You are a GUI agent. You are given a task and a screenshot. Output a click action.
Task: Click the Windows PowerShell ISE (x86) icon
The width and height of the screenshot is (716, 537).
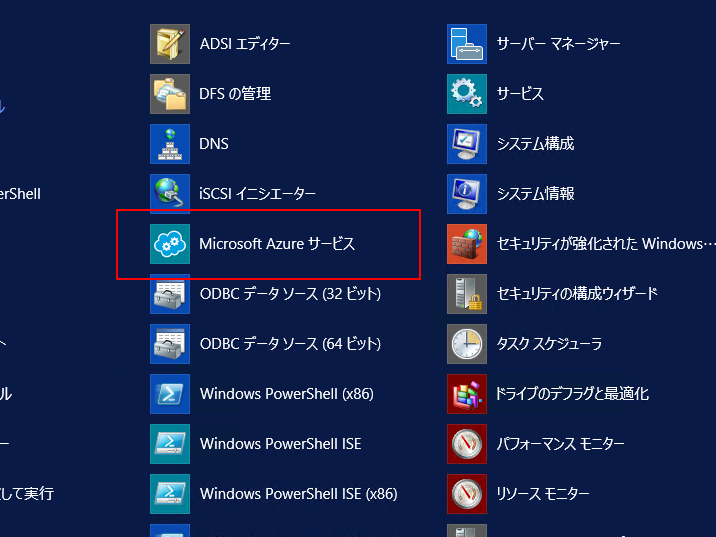pyautogui.click(x=170, y=494)
